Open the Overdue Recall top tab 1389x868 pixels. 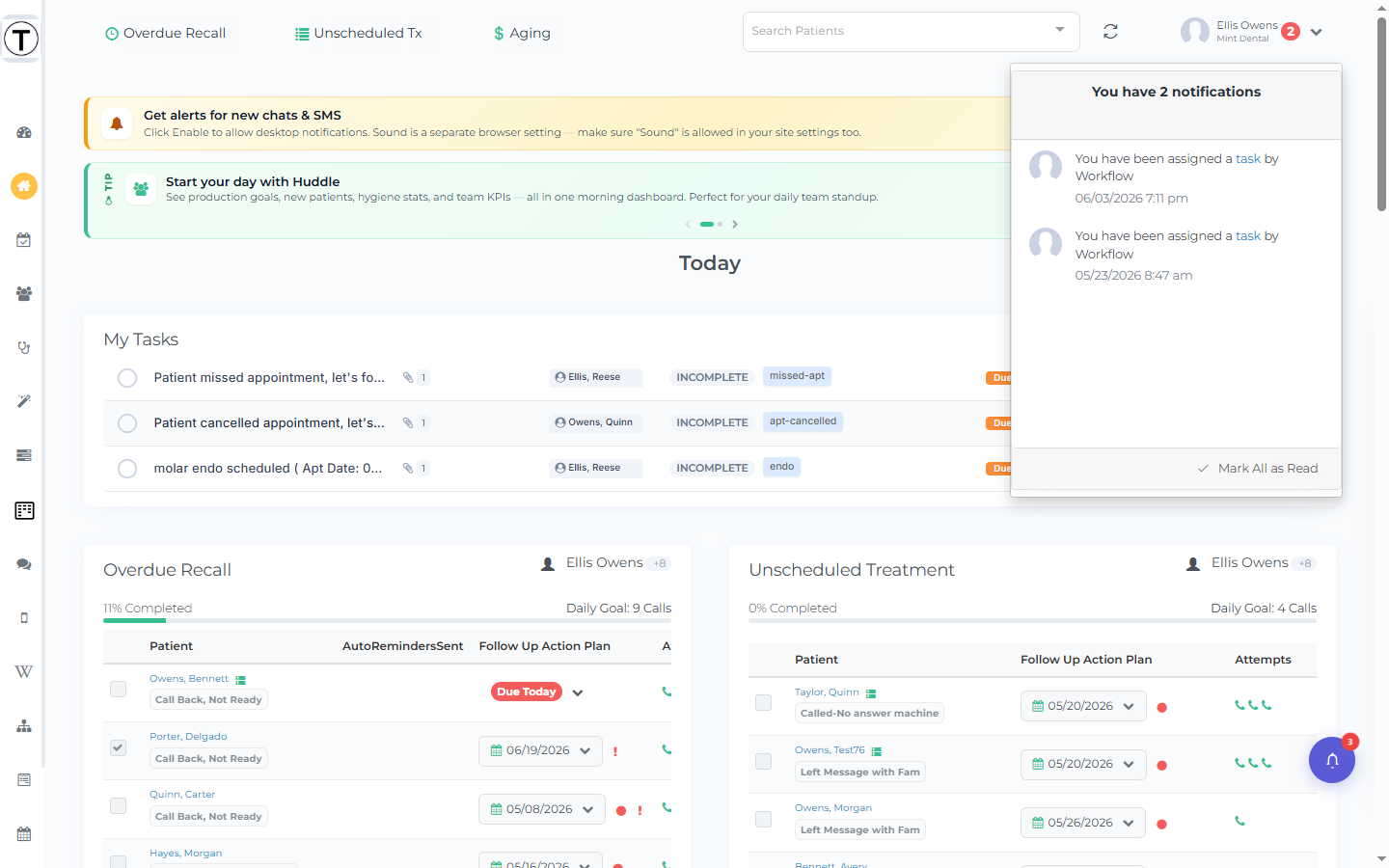coord(165,33)
